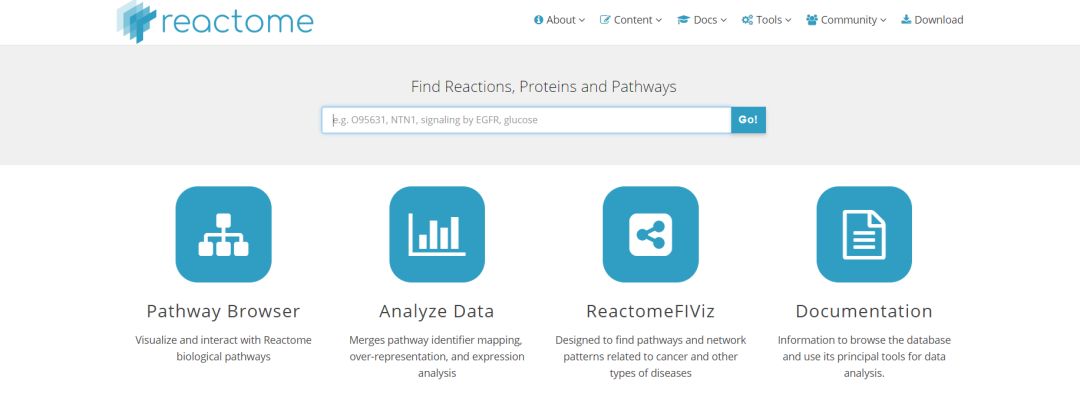
Task: Open the Pathway Browser hierarchy icon
Action: (x=223, y=234)
